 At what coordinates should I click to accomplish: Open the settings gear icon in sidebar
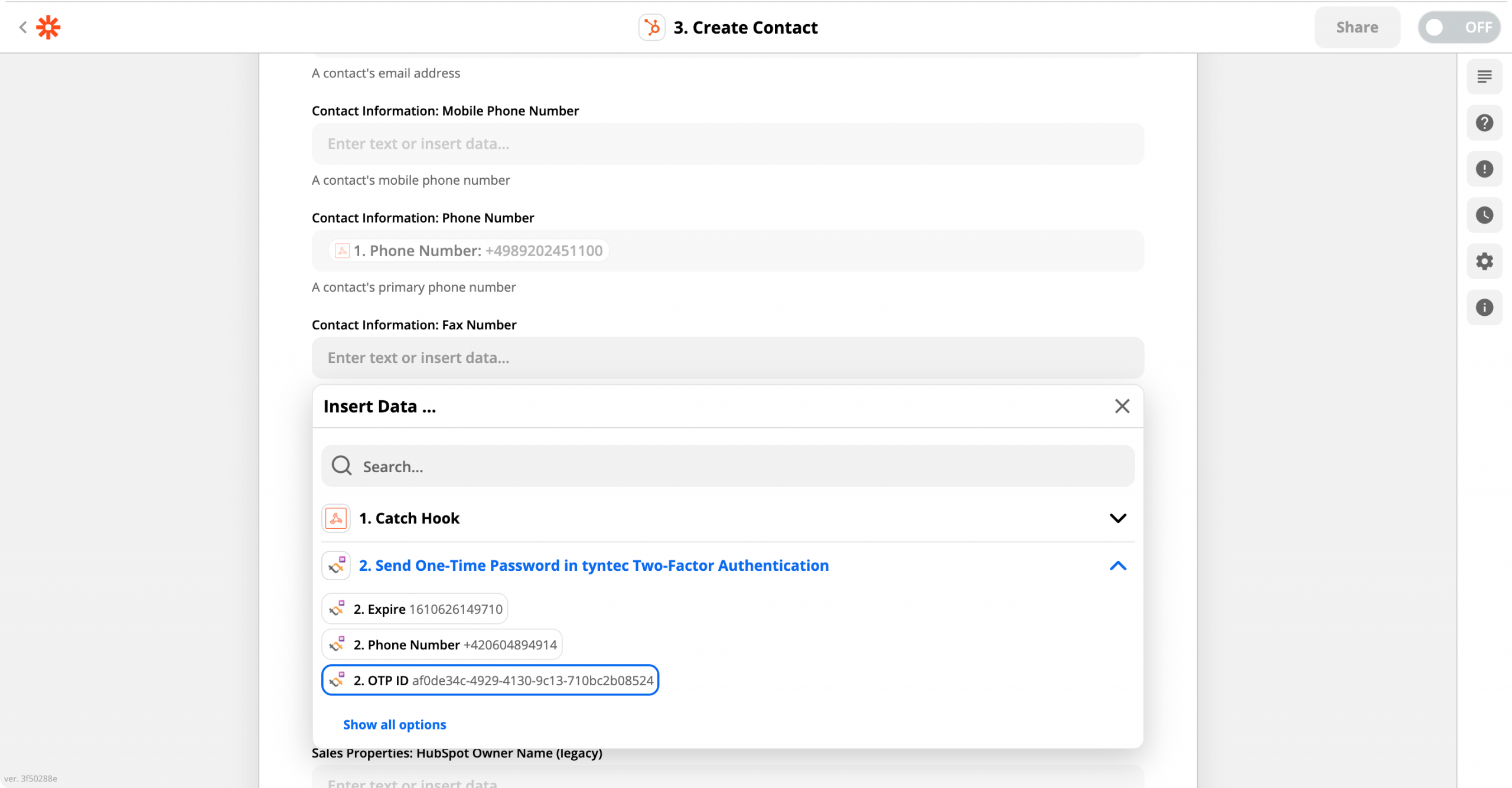tap(1484, 261)
